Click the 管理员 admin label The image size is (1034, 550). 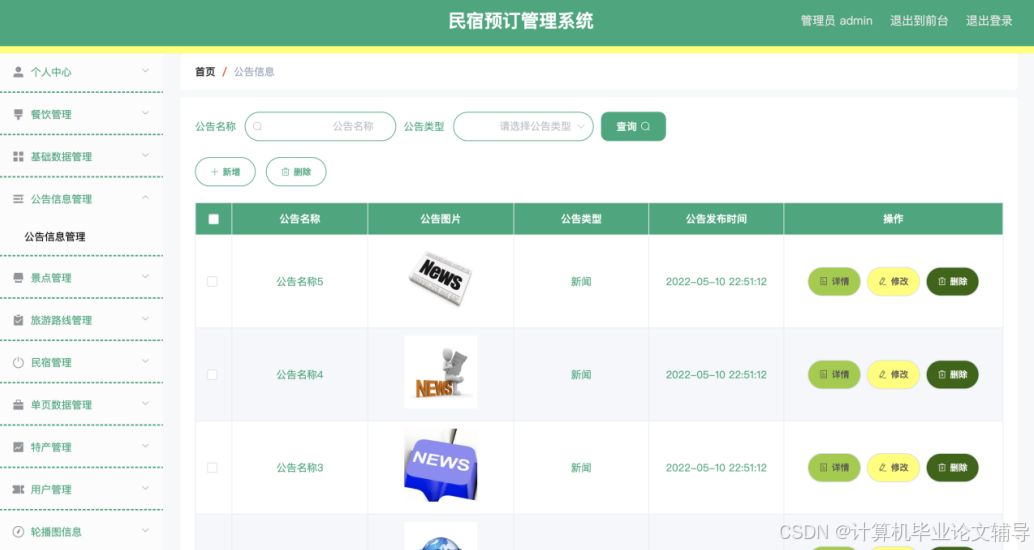point(836,20)
